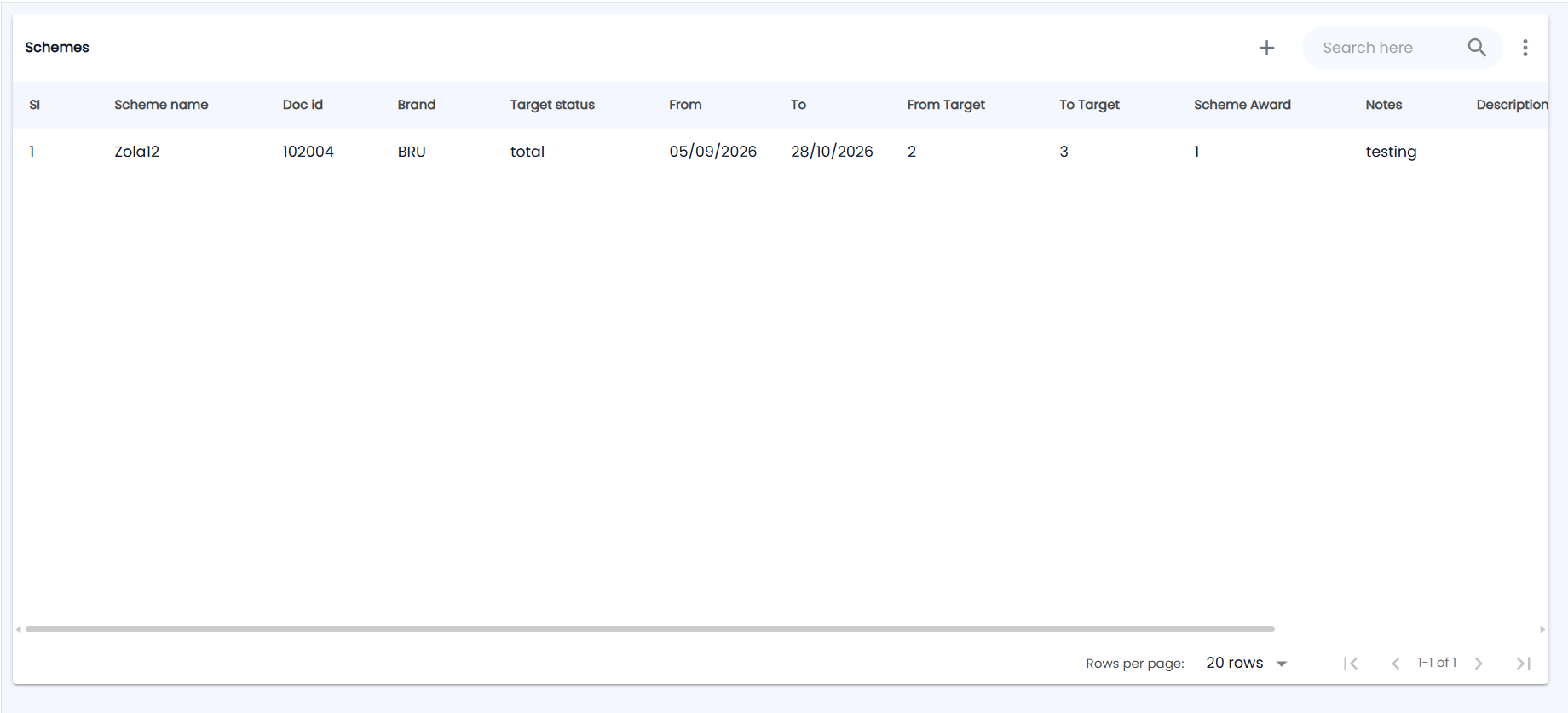Image resolution: width=1568 pixels, height=713 pixels.
Task: Click the From Target column header
Action: pos(946,105)
